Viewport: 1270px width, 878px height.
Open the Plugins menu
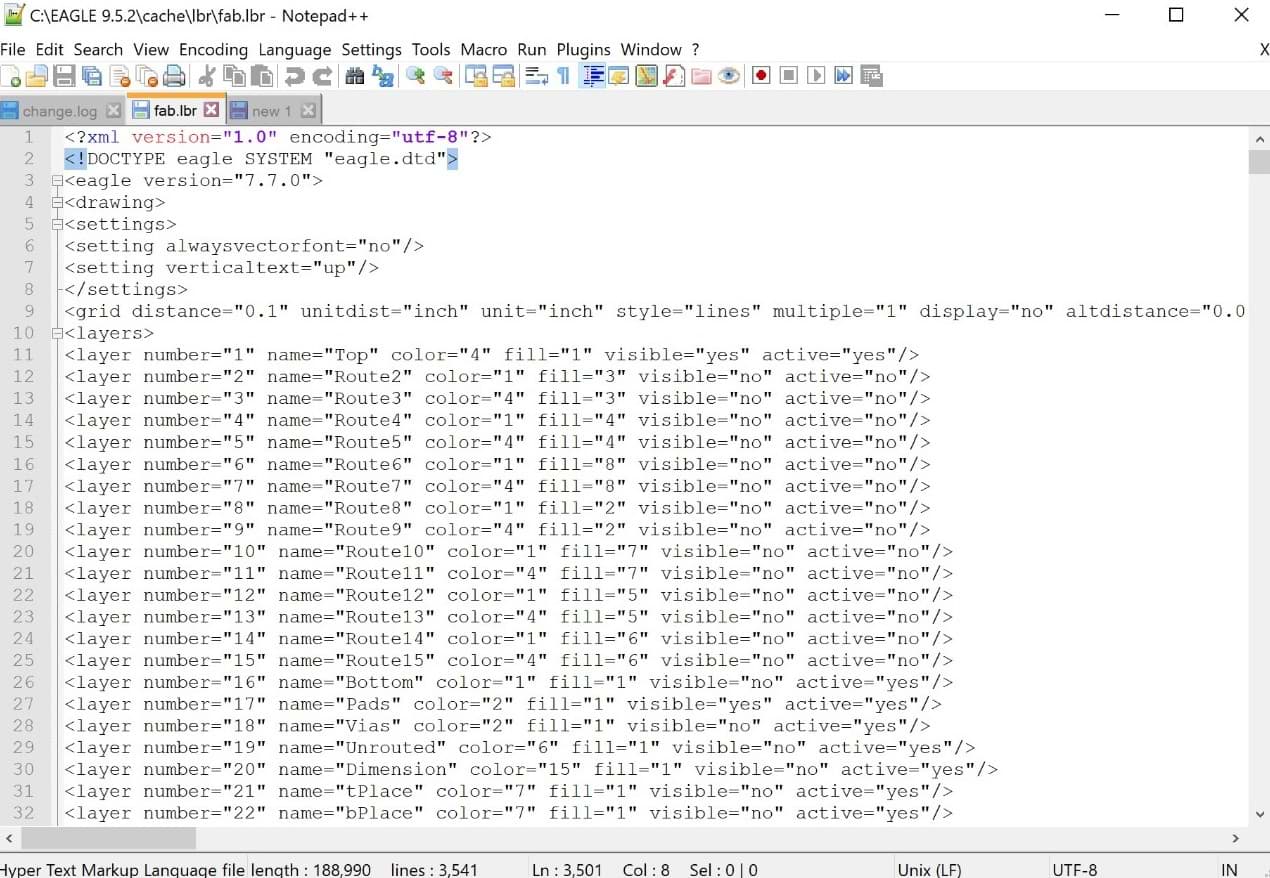[x=583, y=49]
